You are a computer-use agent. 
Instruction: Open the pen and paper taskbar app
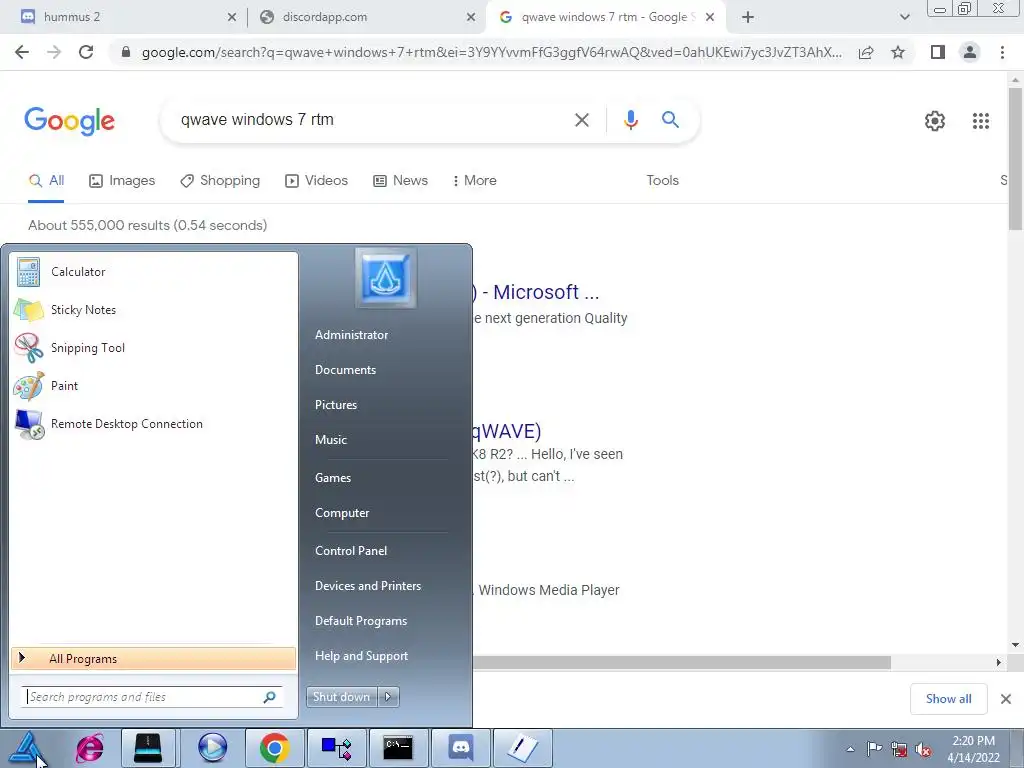click(x=522, y=748)
